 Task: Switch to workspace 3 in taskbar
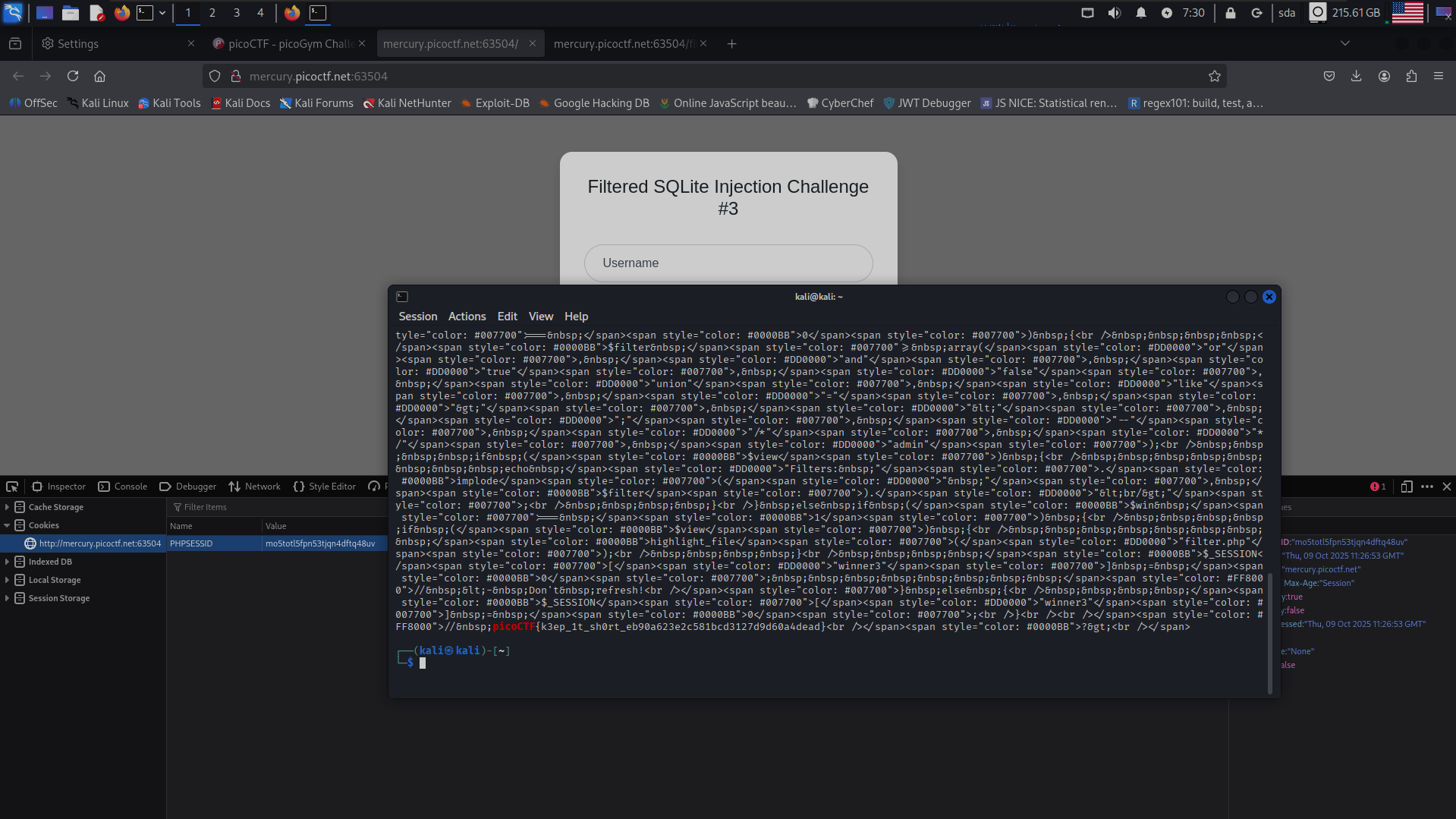pyautogui.click(x=237, y=13)
